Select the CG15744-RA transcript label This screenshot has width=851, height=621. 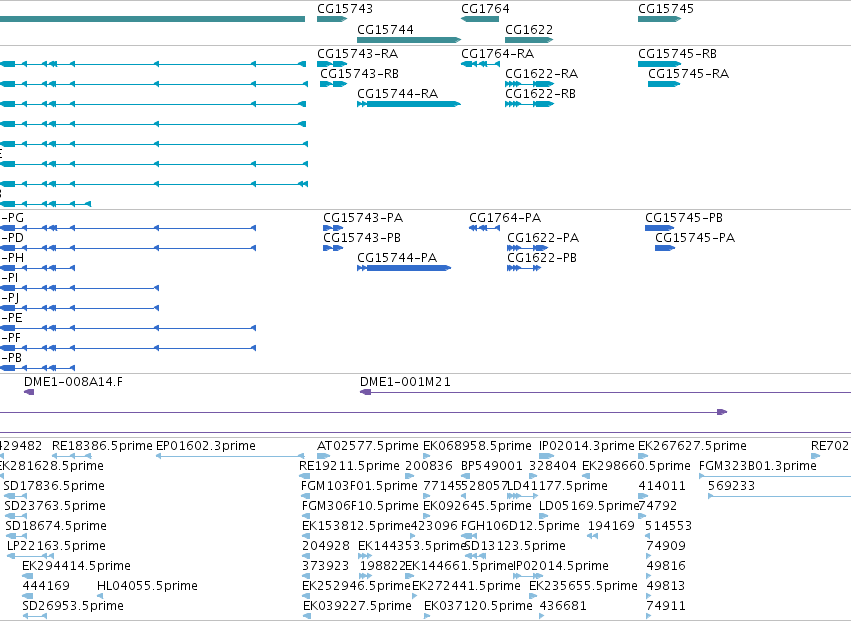[397, 94]
